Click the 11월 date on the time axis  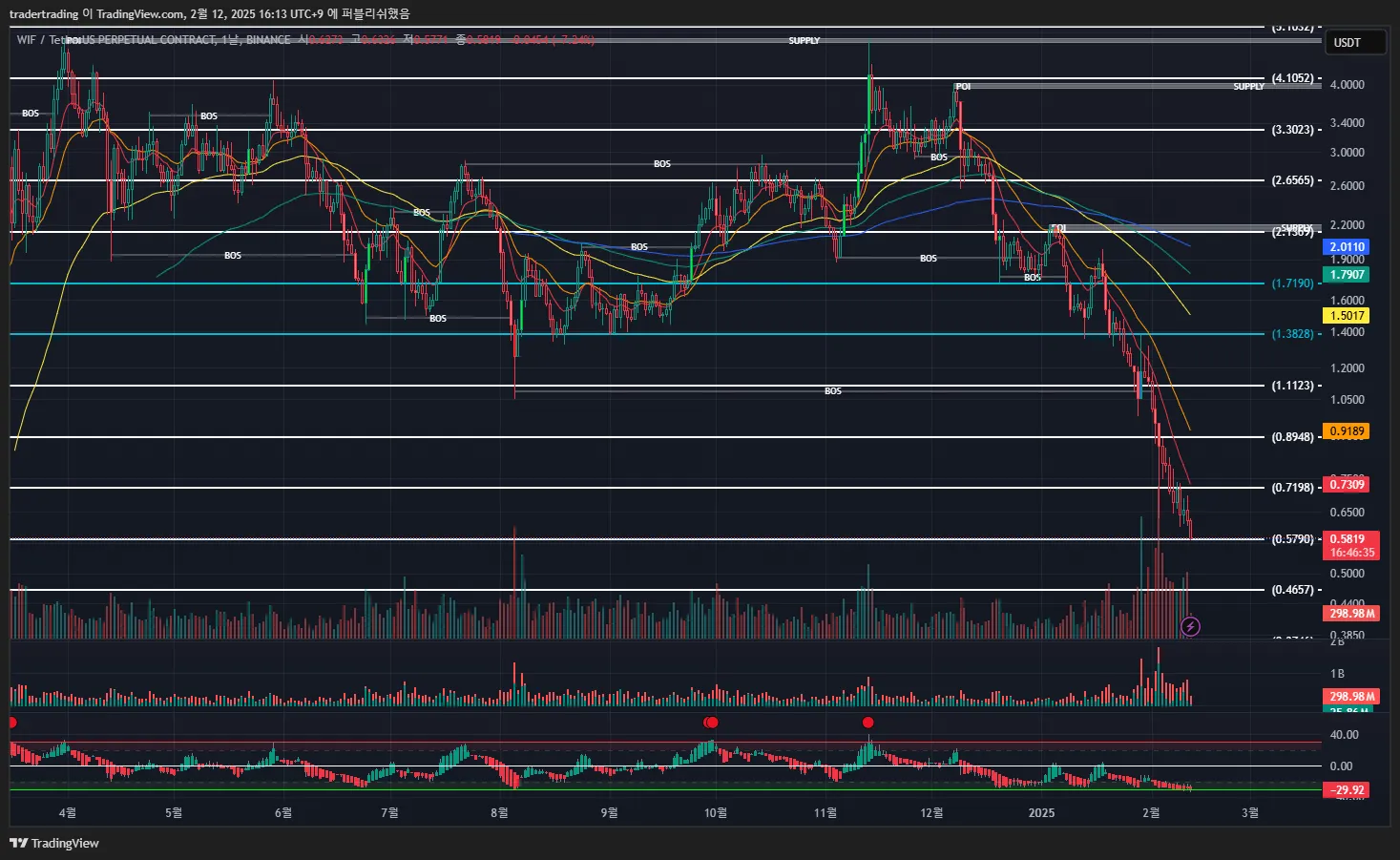pos(825,812)
